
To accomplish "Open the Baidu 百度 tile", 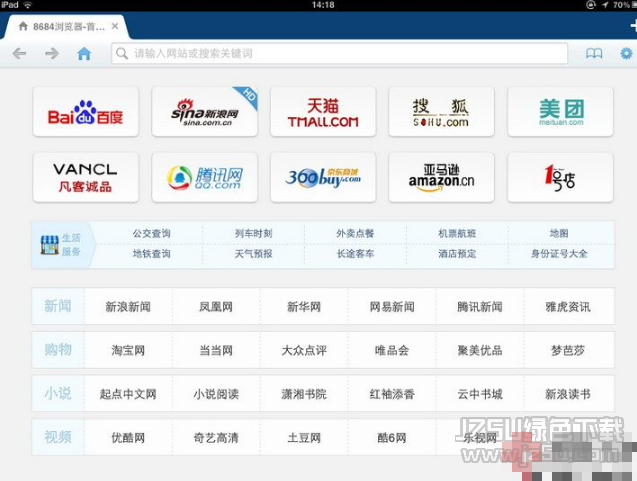I will pos(86,112).
